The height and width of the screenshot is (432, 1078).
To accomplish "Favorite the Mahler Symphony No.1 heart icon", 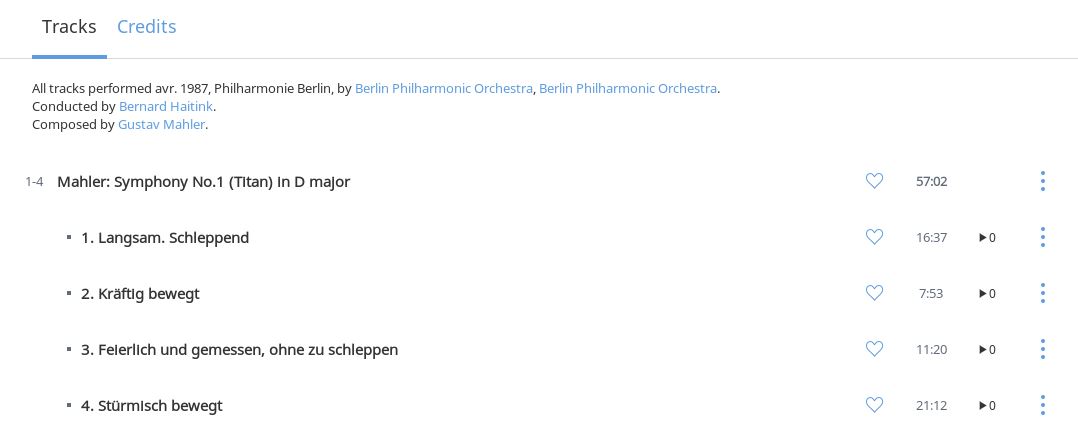I will coord(874,181).
